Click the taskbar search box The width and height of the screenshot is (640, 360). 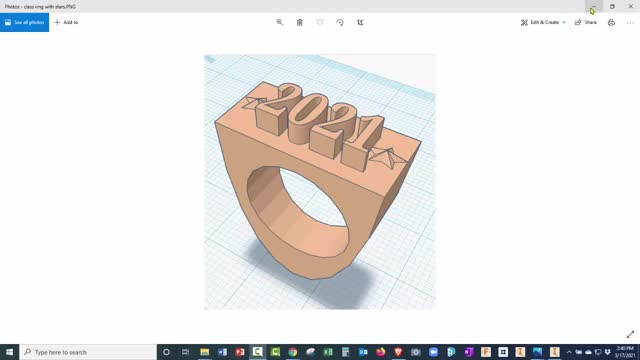pyautogui.click(x=88, y=352)
